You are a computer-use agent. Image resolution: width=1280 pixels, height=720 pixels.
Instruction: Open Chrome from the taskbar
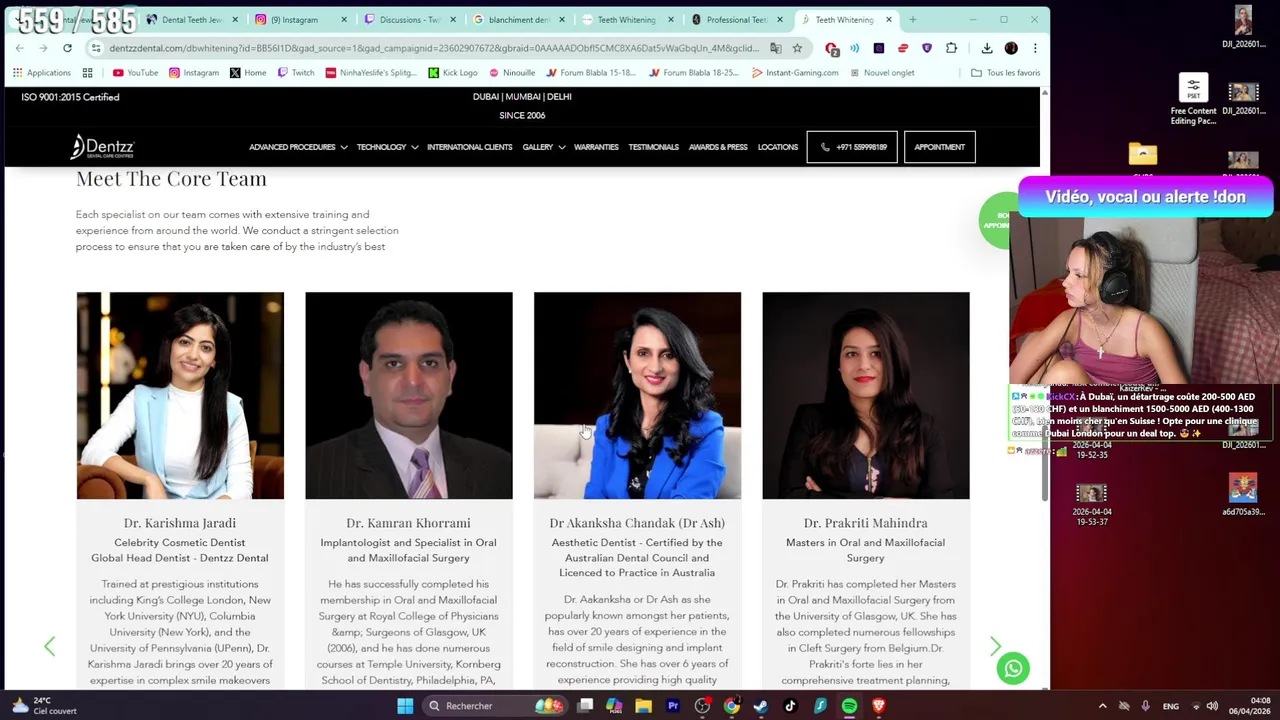coord(732,706)
